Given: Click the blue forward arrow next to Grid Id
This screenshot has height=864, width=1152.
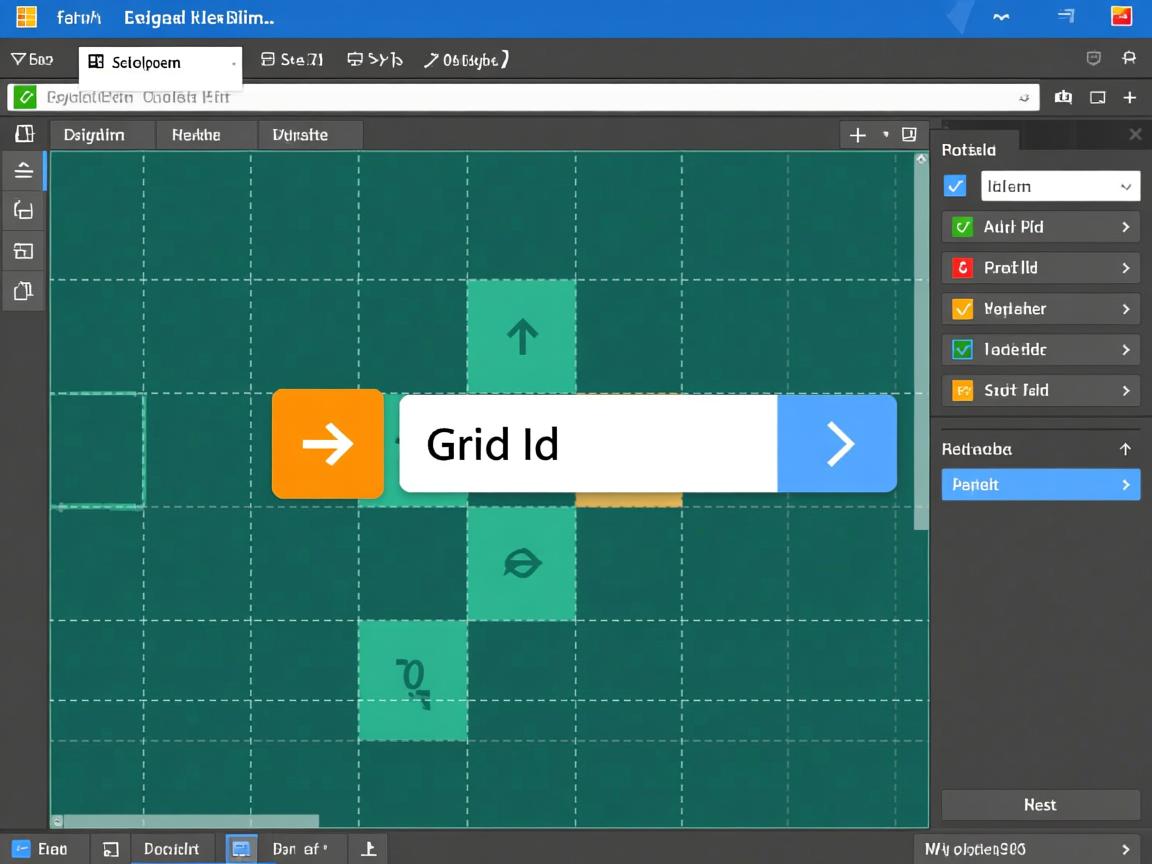Looking at the screenshot, I should (837, 444).
